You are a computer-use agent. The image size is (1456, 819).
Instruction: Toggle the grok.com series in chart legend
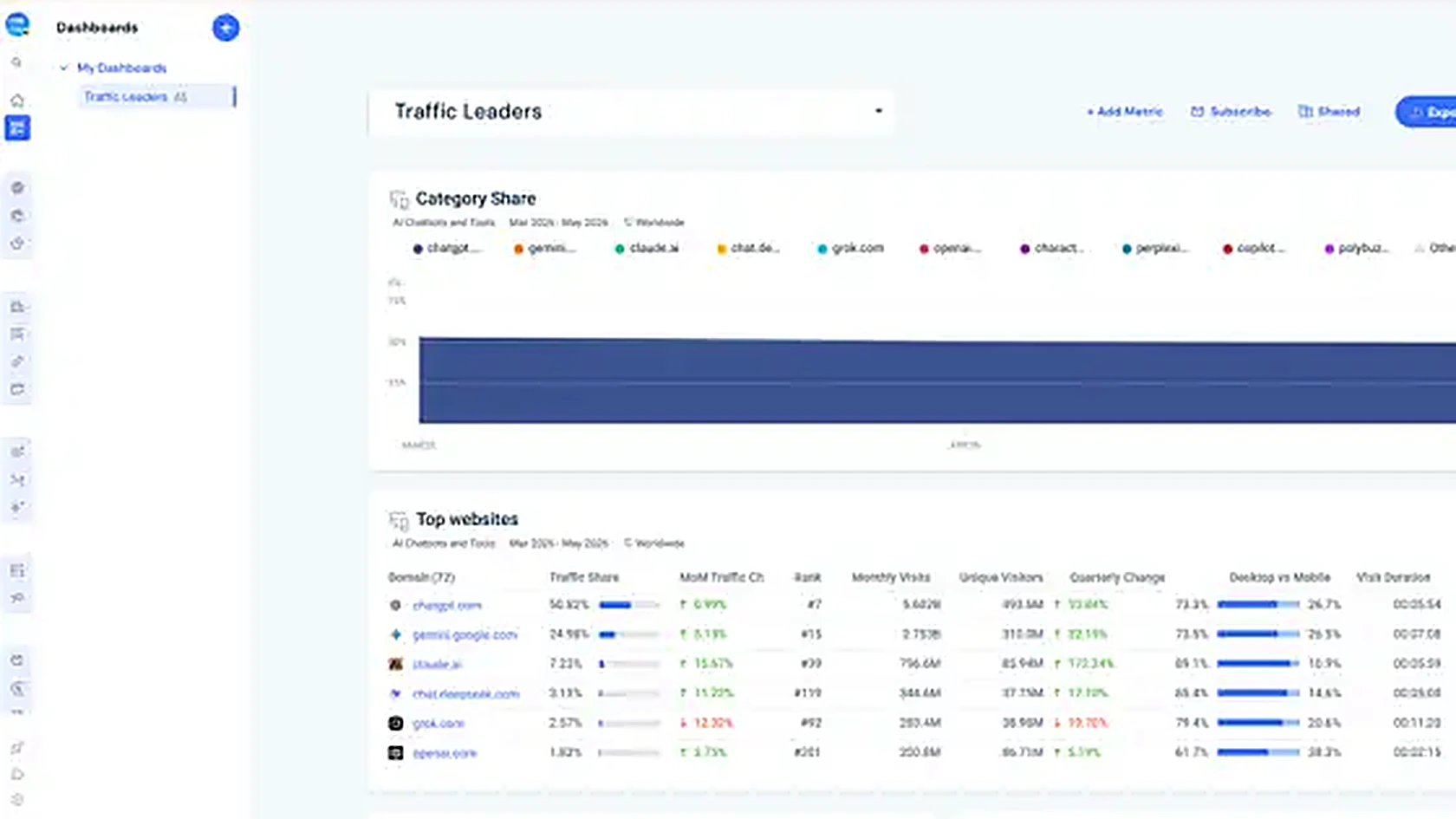tap(850, 248)
